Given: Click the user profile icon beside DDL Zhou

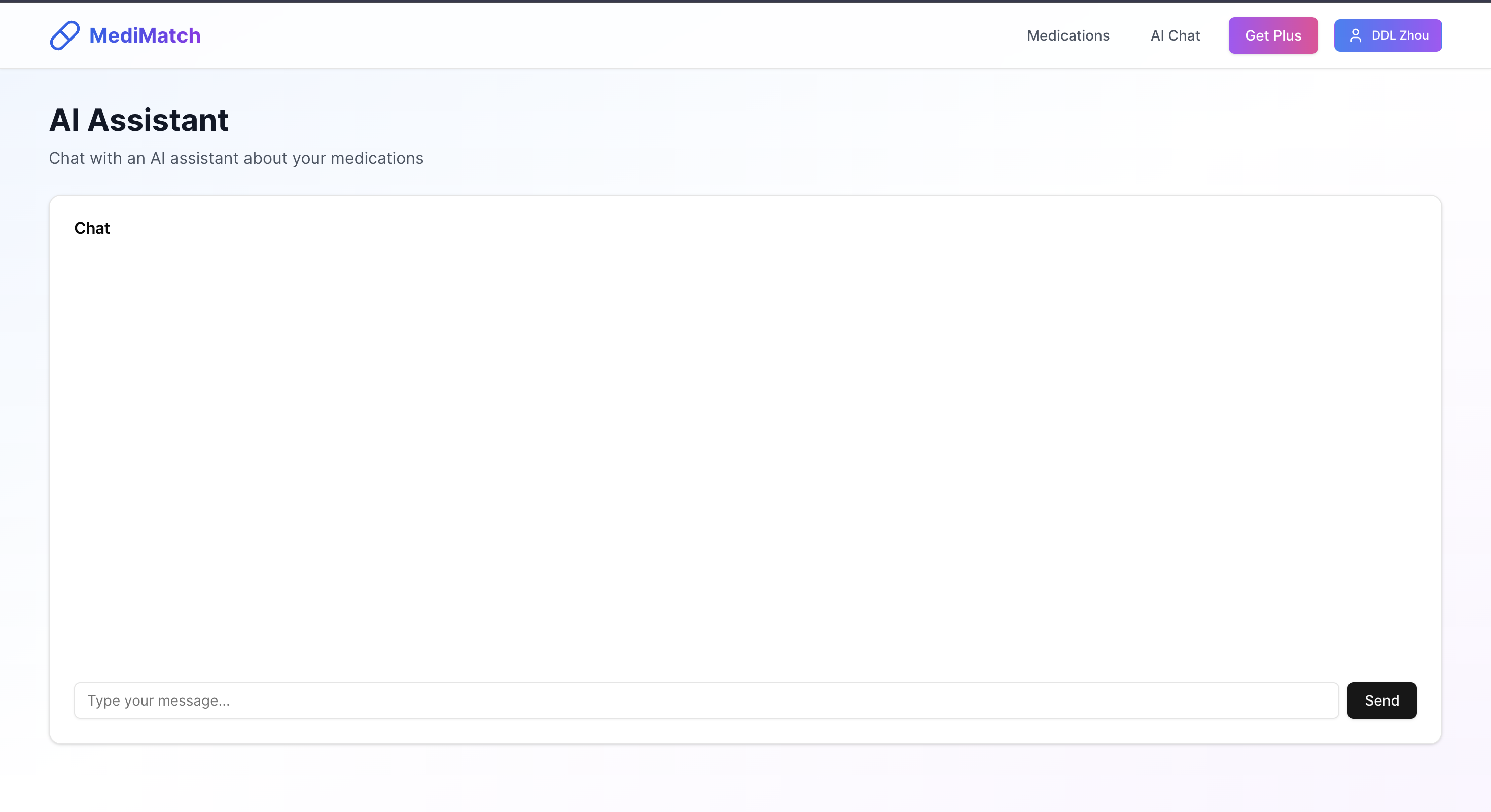Looking at the screenshot, I should pyautogui.click(x=1355, y=35).
